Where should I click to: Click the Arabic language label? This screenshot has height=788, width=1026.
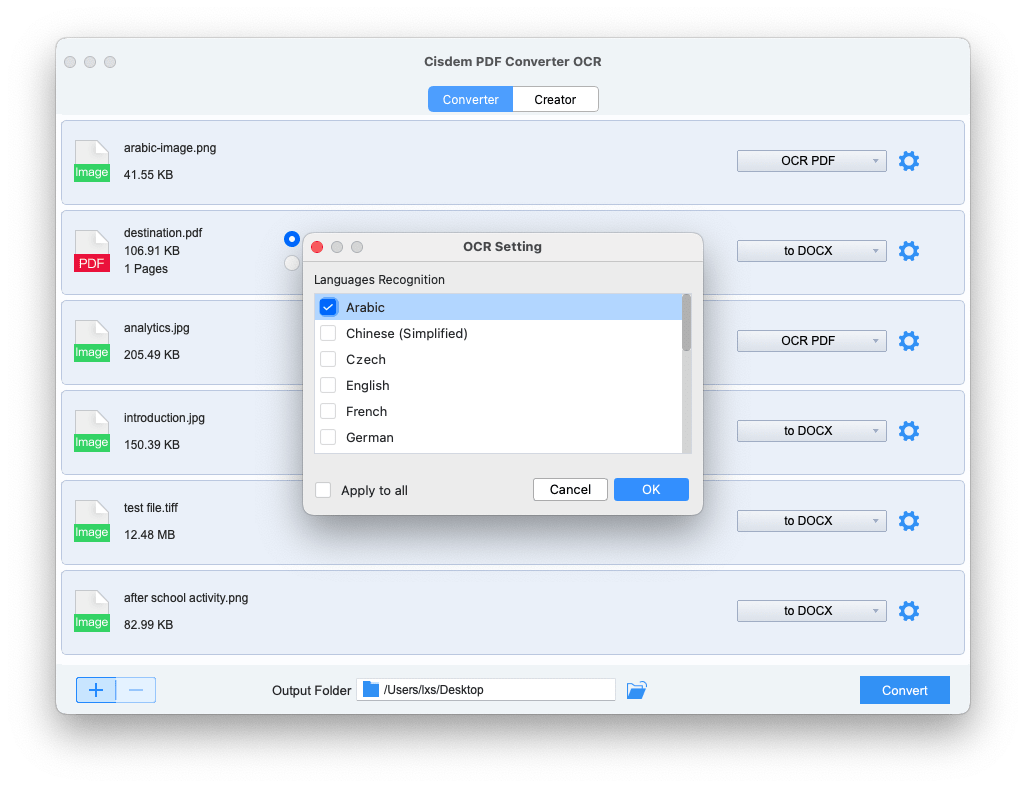(365, 308)
